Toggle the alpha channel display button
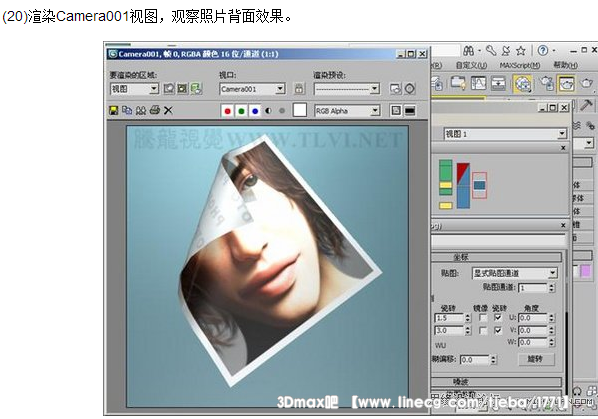The height and width of the screenshot is (419, 598). pos(268,111)
